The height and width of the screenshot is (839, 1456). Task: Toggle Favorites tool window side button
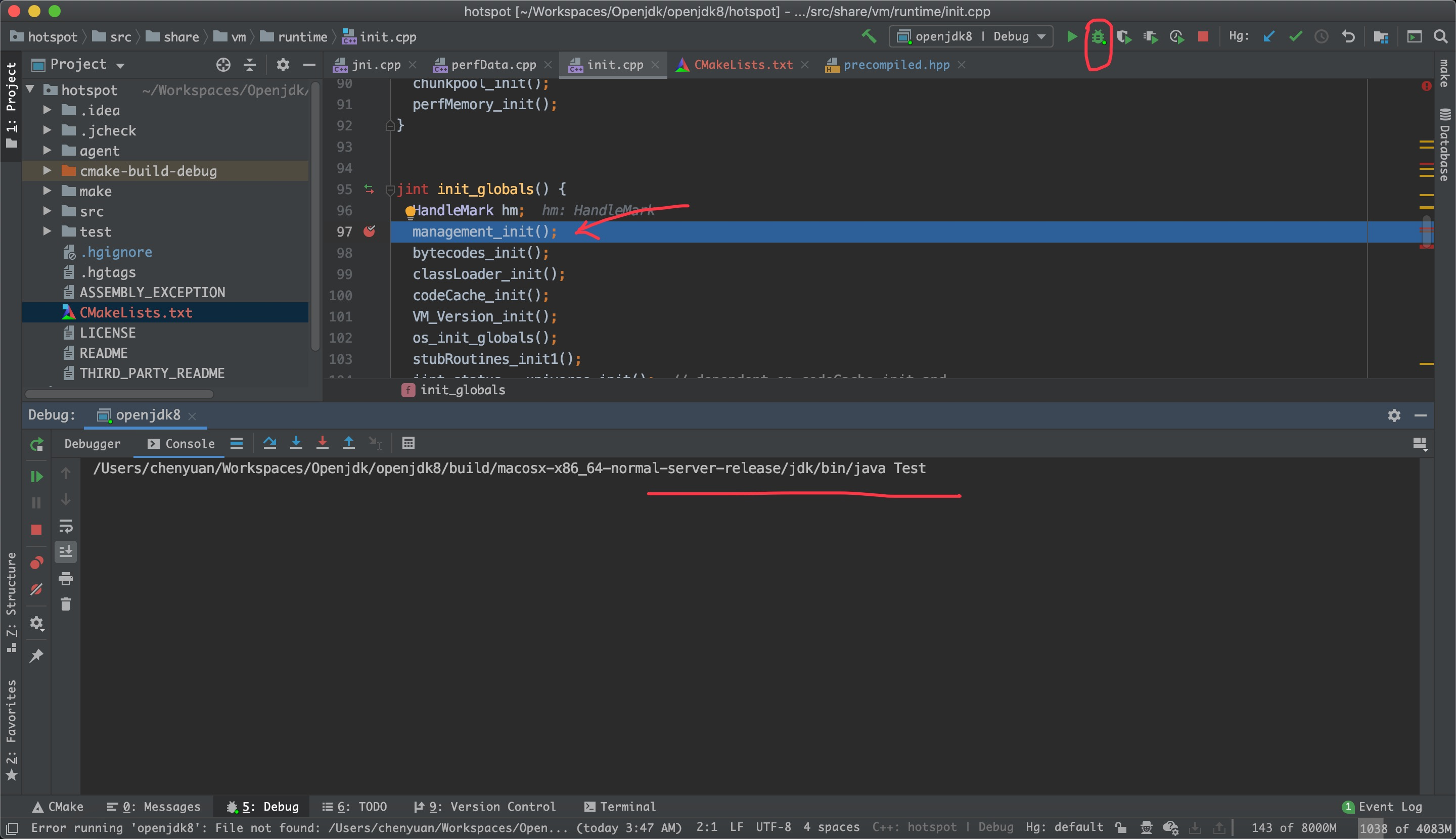[x=11, y=730]
